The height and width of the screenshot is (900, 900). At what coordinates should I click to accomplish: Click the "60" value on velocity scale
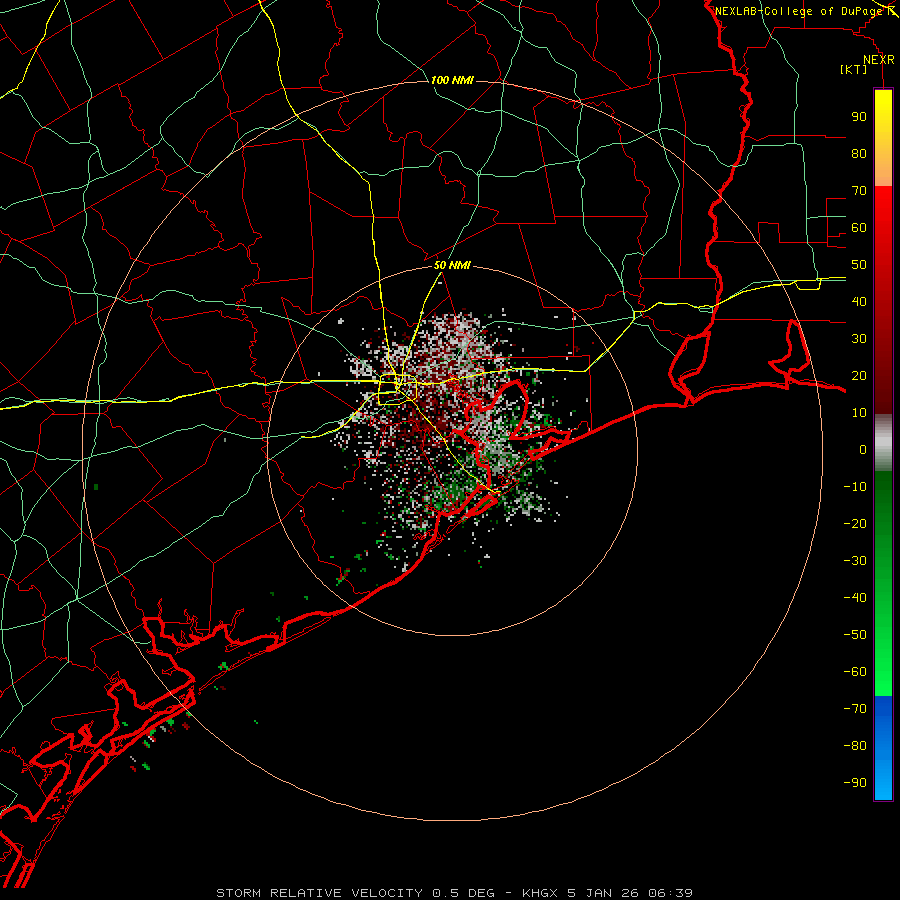point(859,228)
